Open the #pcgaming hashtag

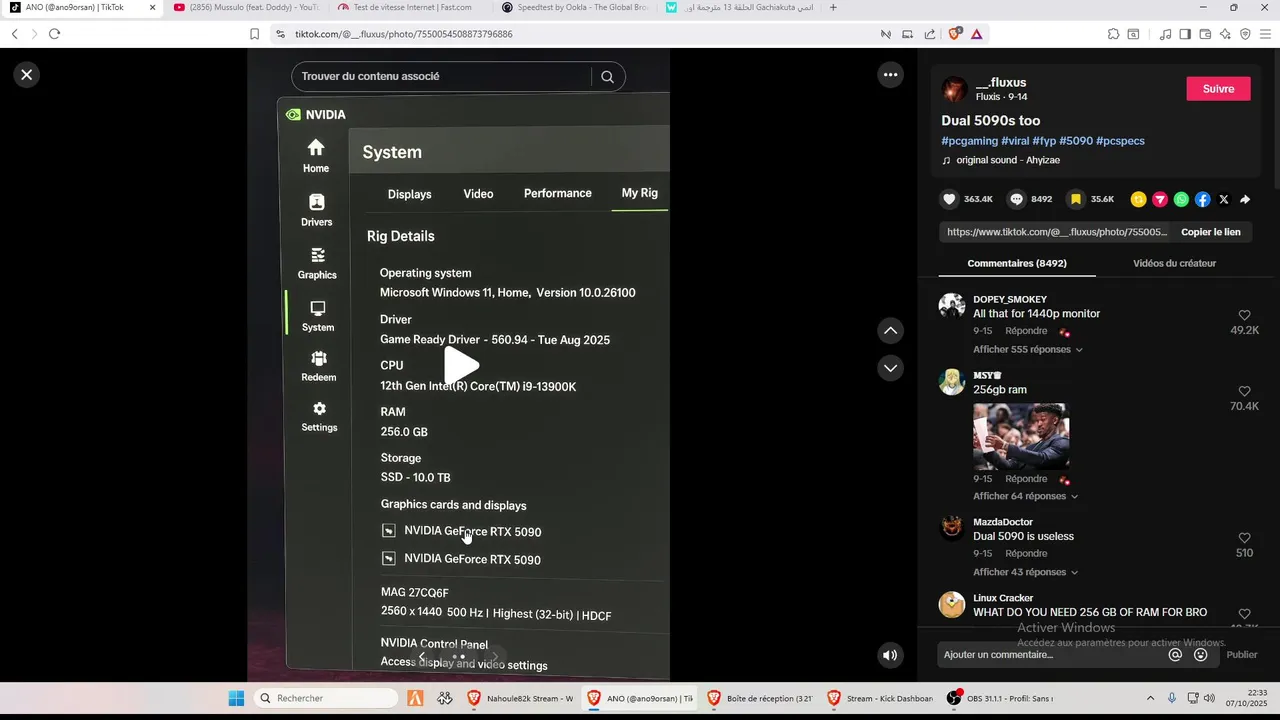(969, 141)
